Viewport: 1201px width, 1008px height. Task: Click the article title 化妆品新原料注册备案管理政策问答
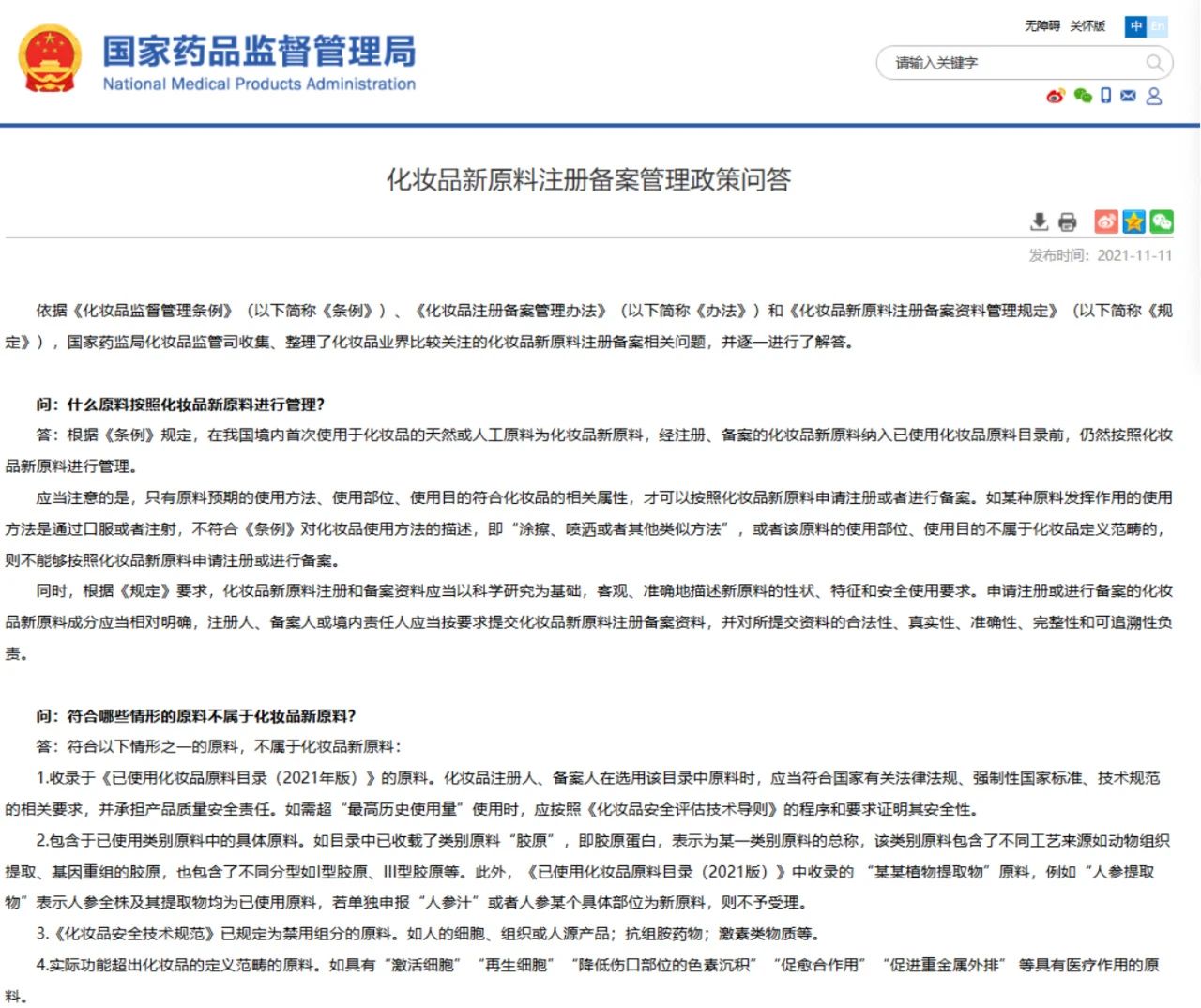pos(588,179)
